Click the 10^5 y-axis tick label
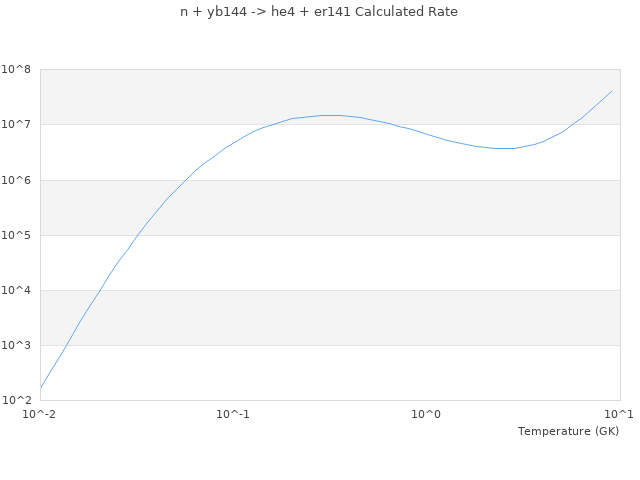Screen dimensions: 640x480 point(17,235)
